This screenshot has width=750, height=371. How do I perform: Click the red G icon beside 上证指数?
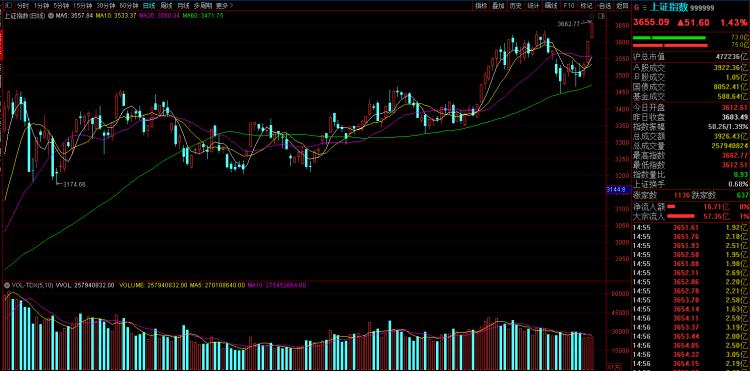click(x=636, y=7)
